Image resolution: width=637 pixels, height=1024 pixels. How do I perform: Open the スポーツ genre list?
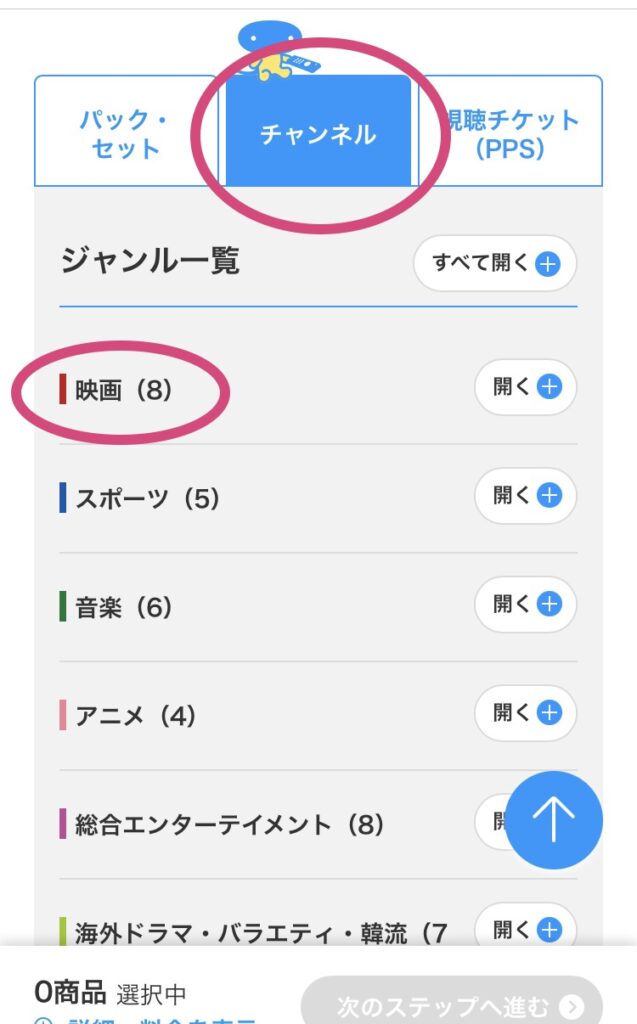(525, 496)
